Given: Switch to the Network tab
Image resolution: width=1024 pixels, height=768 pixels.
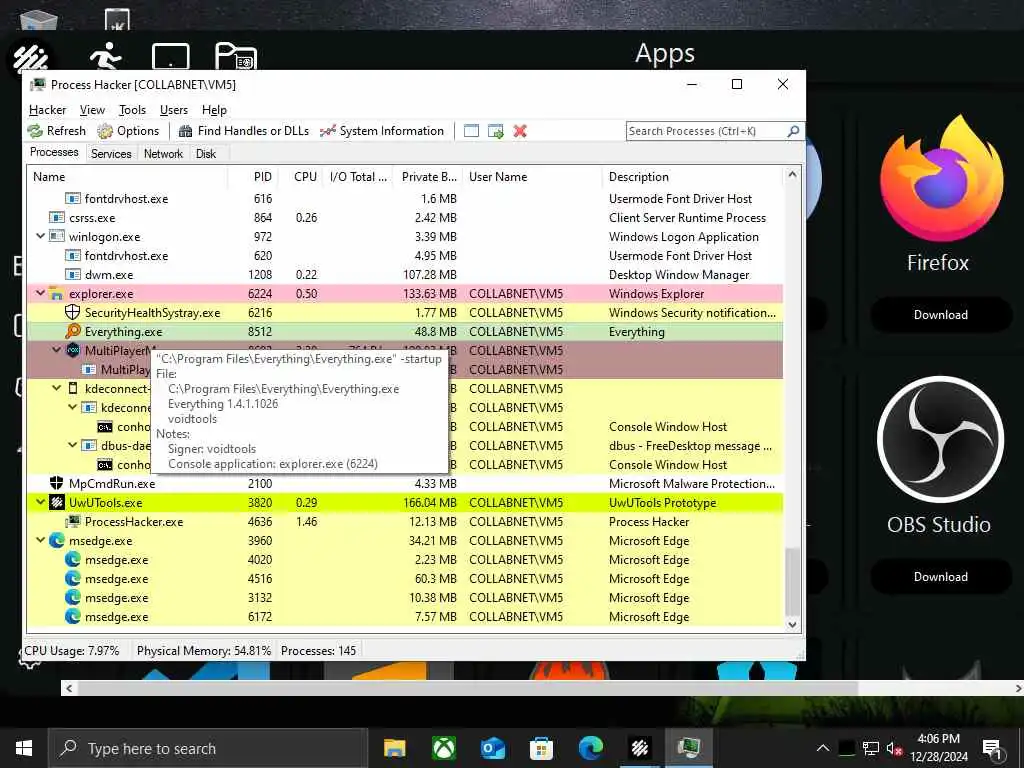Looking at the screenshot, I should pos(163,153).
